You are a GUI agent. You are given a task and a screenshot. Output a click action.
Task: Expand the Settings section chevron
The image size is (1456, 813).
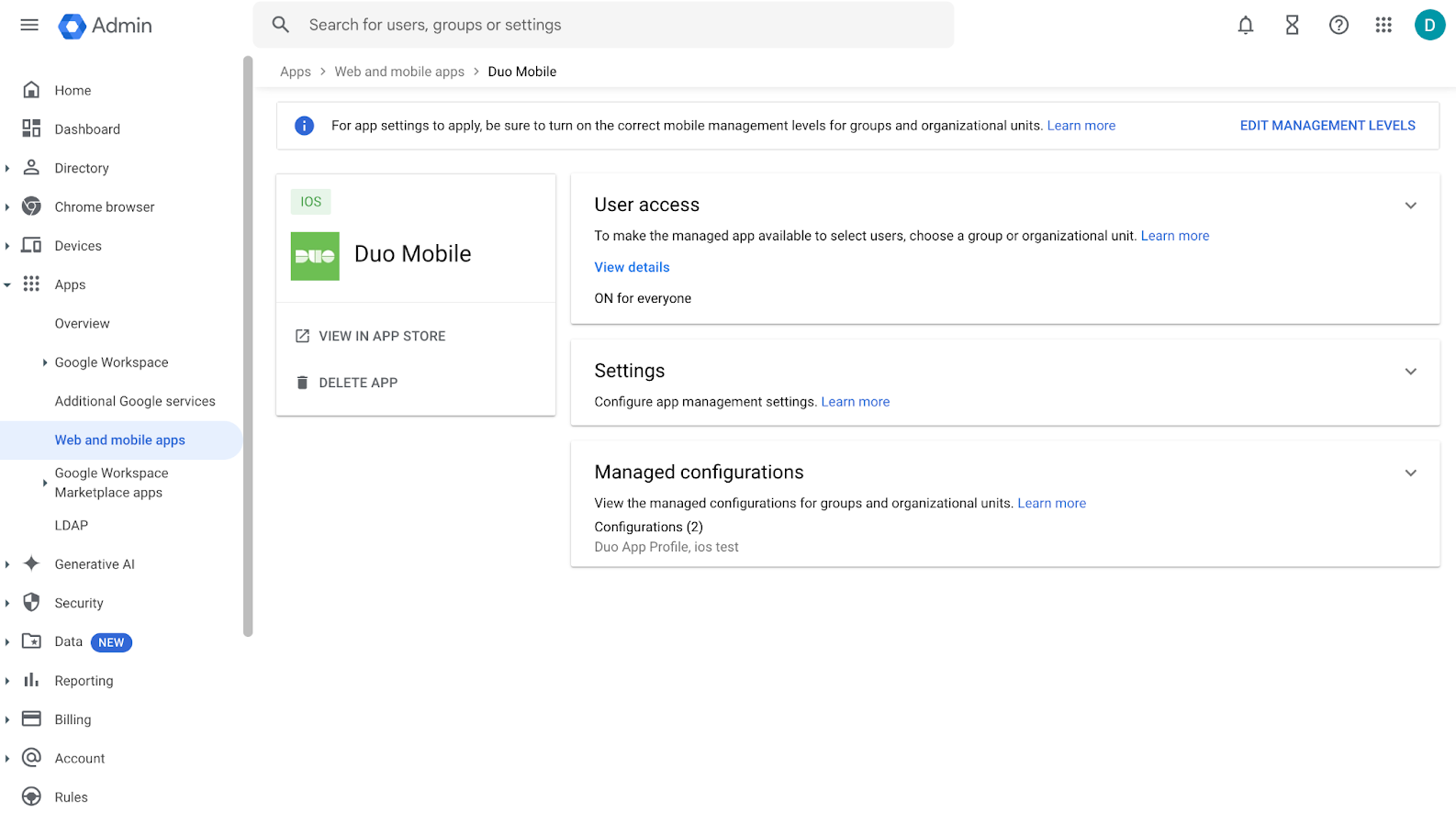(1411, 372)
